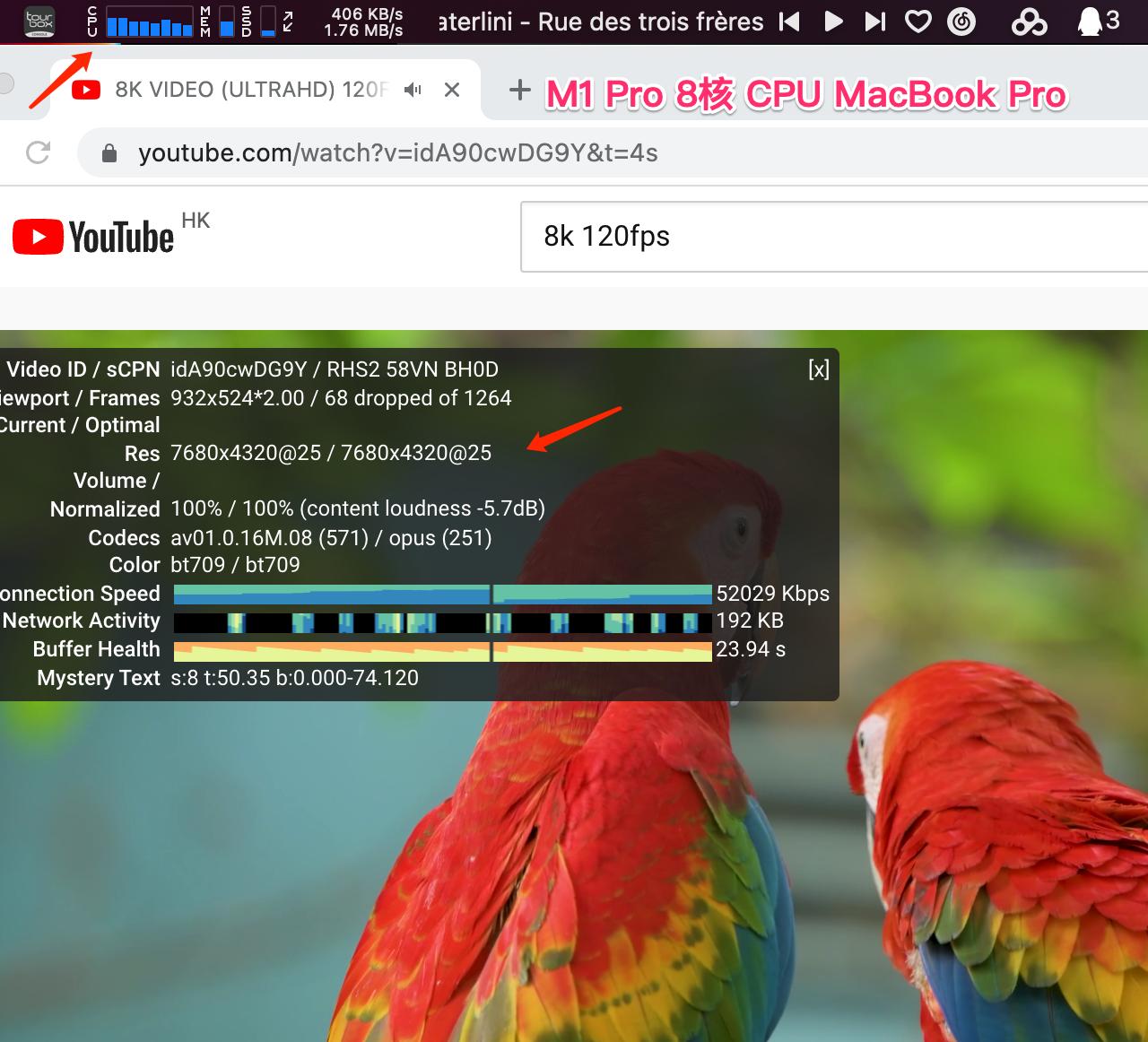Open the TourBox Console menu bar icon
This screenshot has width=1148, height=1042.
39,20
